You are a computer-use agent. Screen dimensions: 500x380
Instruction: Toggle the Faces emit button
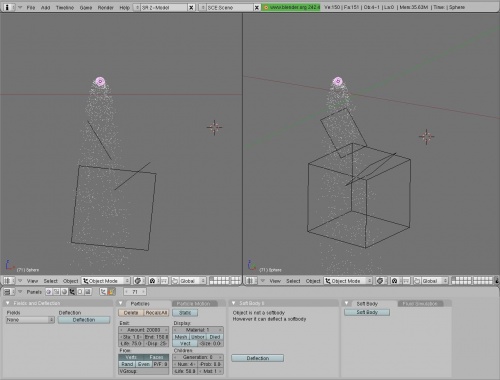[156, 357]
